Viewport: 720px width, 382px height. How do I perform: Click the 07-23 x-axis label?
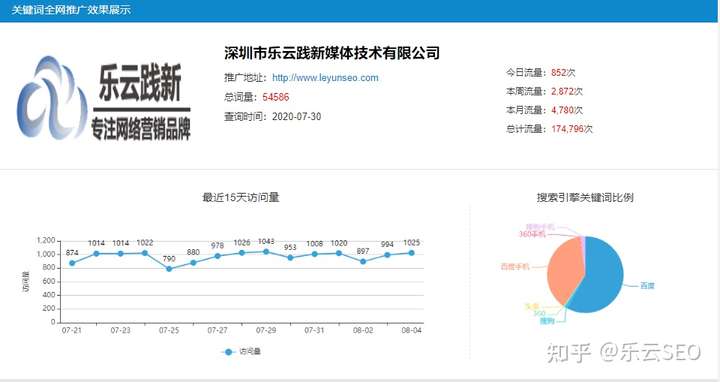[x=120, y=330]
